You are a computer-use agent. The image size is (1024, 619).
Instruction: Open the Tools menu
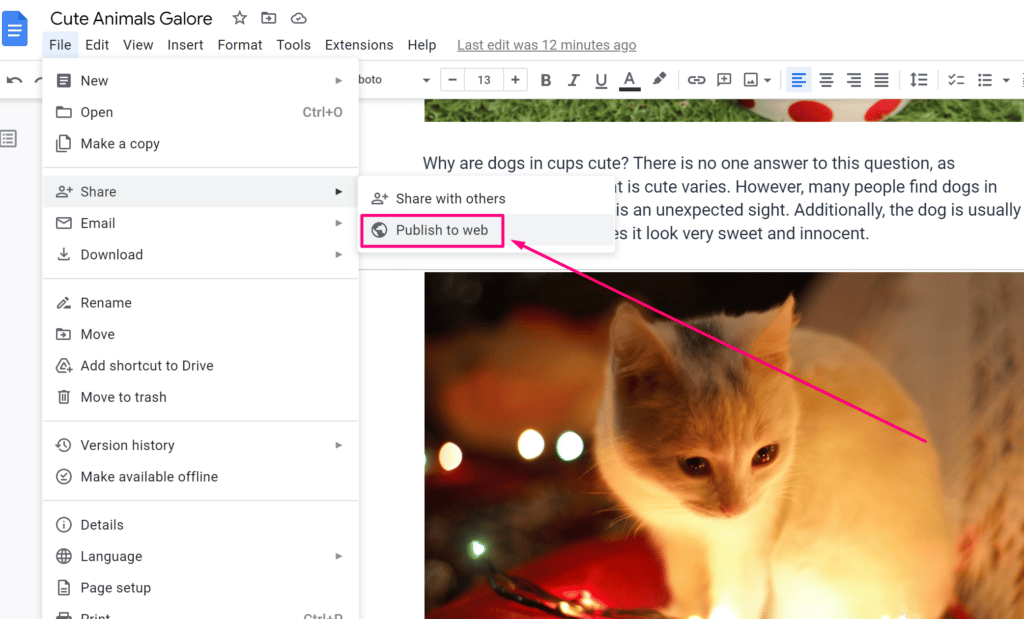coord(293,45)
